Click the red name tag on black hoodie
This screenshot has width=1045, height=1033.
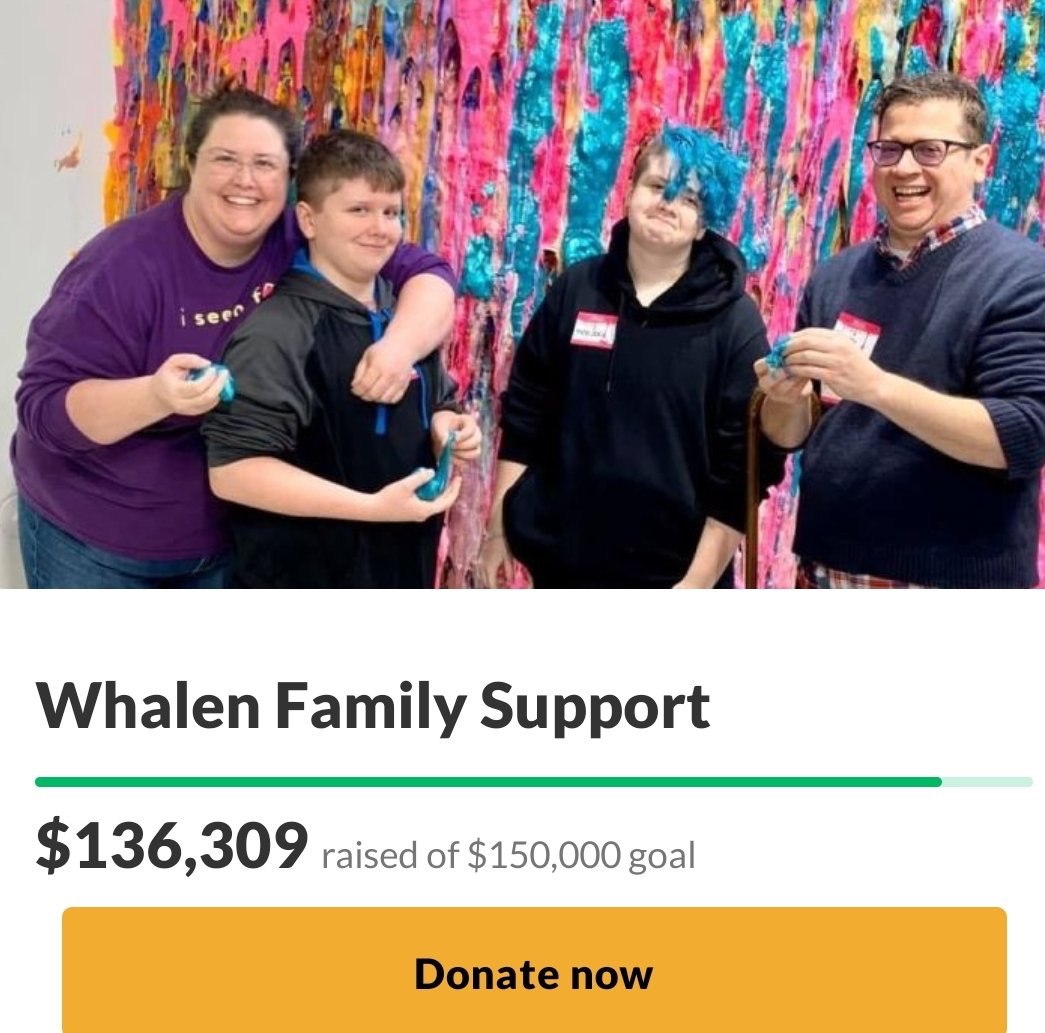coord(593,330)
